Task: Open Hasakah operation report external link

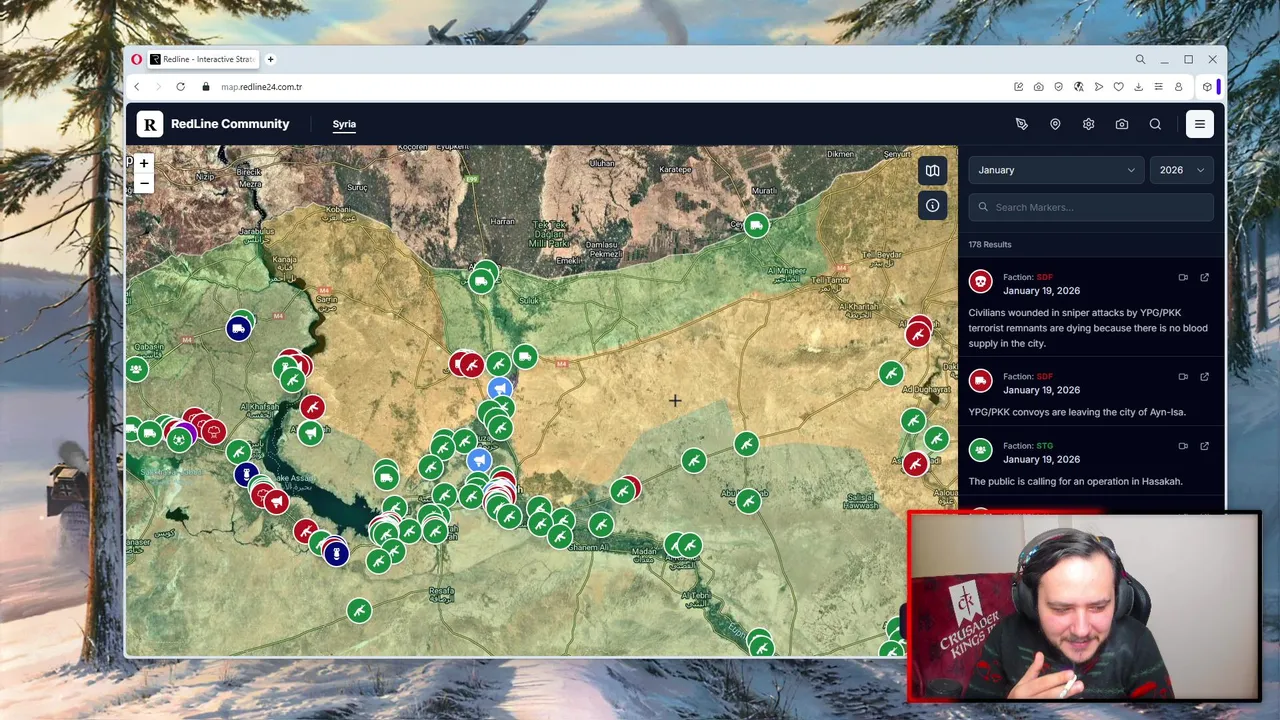Action: (x=1204, y=446)
